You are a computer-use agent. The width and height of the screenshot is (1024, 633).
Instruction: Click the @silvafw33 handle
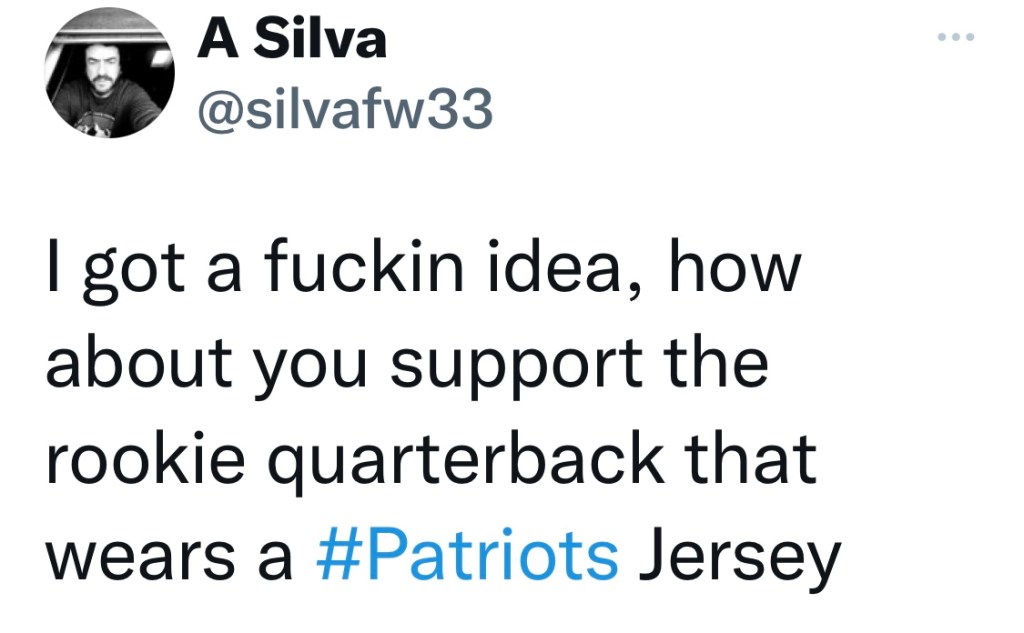point(345,111)
